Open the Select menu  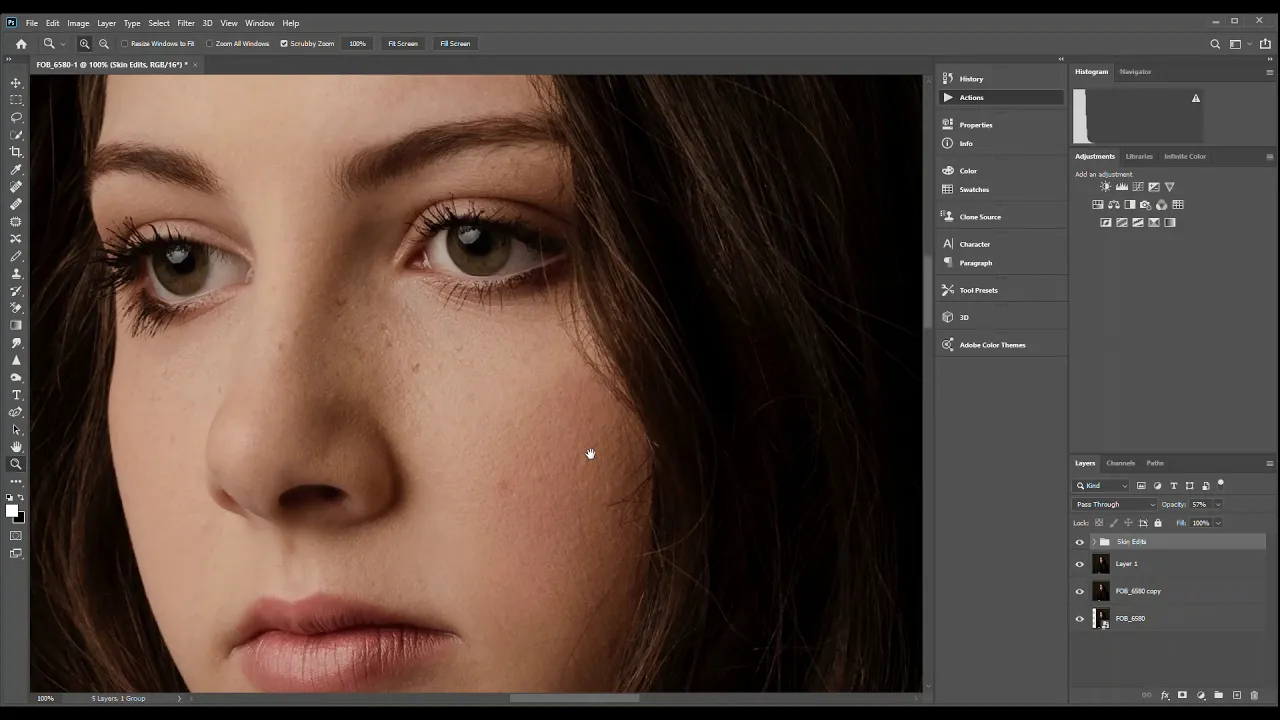pyautogui.click(x=159, y=23)
